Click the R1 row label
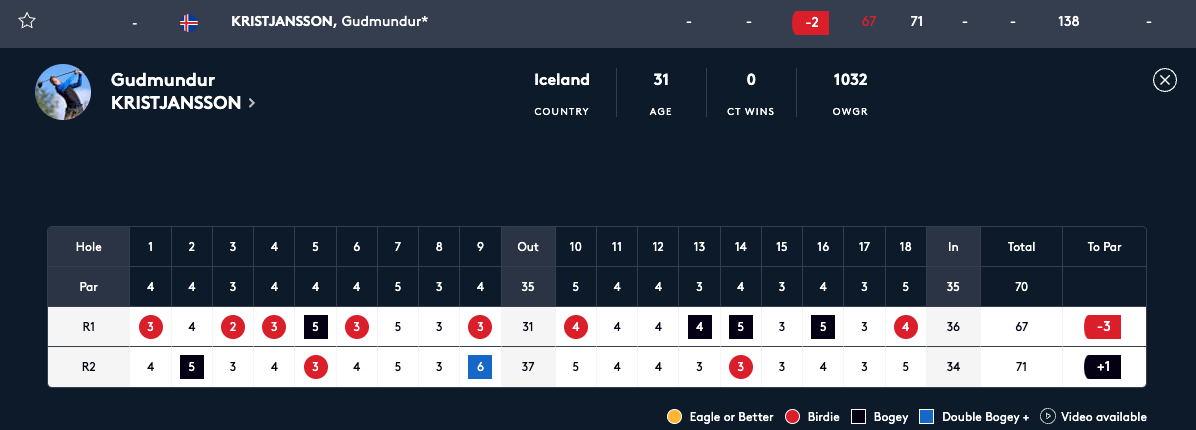This screenshot has height=430, width=1196. (x=88, y=327)
